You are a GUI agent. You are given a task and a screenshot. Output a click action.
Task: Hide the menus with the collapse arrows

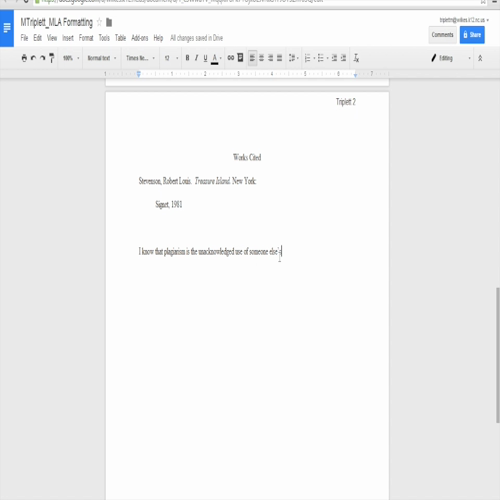(x=480, y=58)
